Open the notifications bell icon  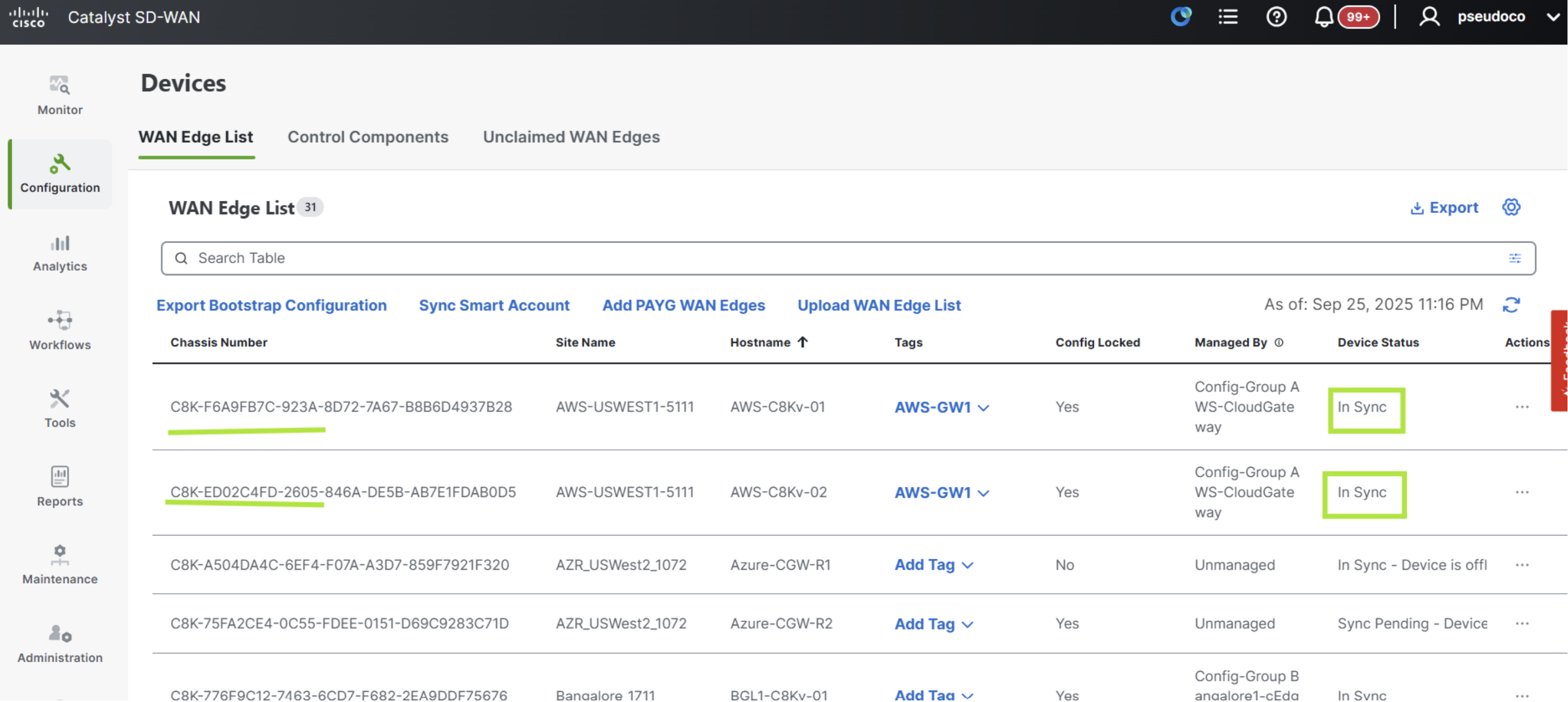pos(1323,16)
